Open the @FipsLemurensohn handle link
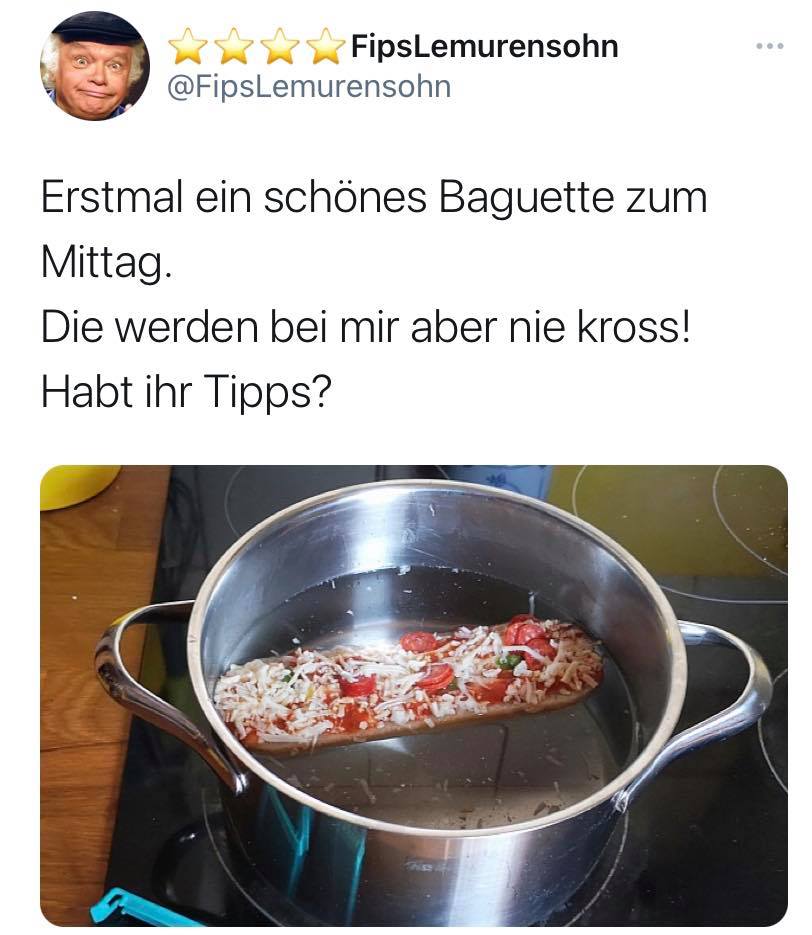812x935 pixels. (x=309, y=87)
